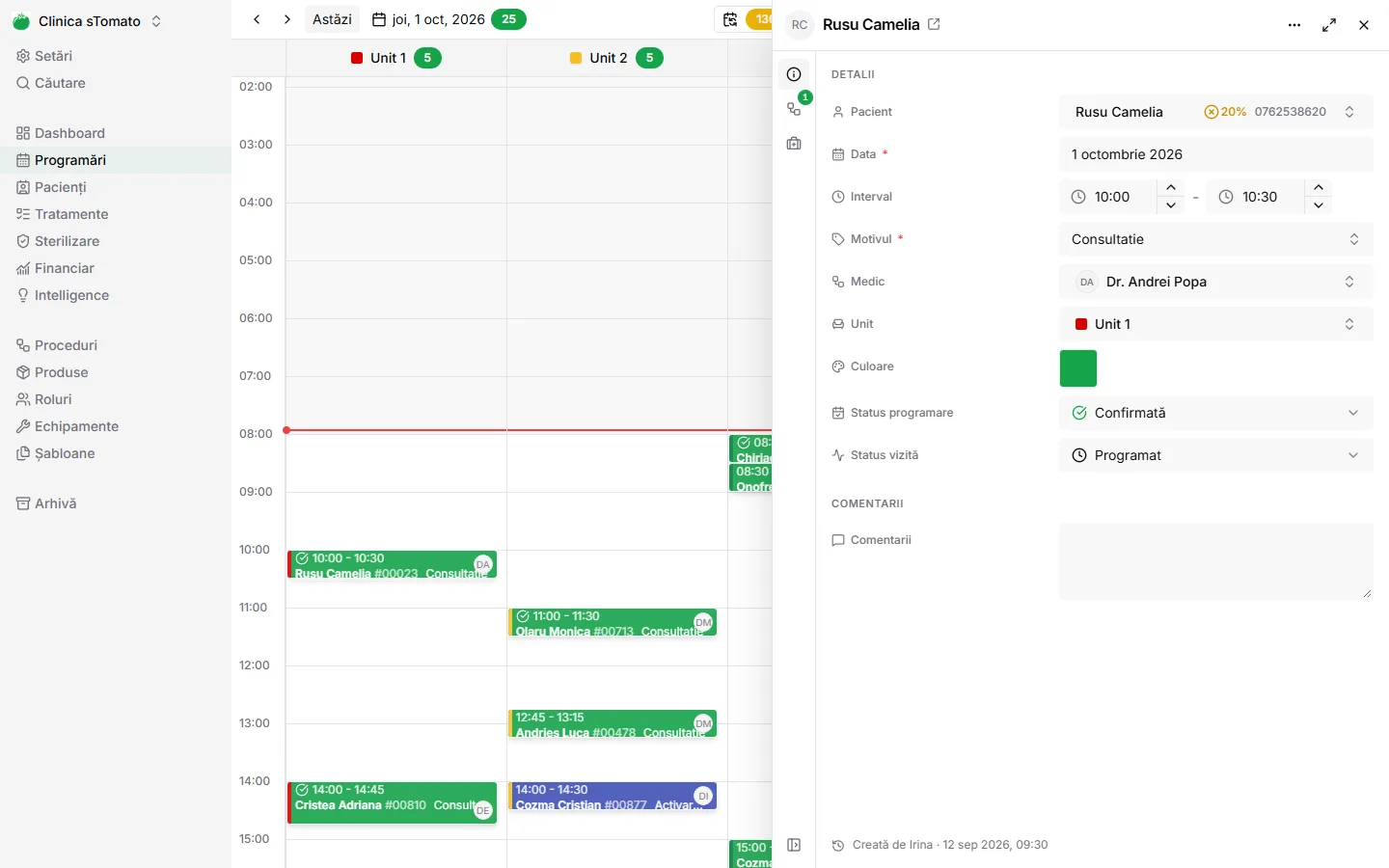Screen dimensions: 1389x868
Task: Go to previous day arrow
Action: [x=257, y=19]
